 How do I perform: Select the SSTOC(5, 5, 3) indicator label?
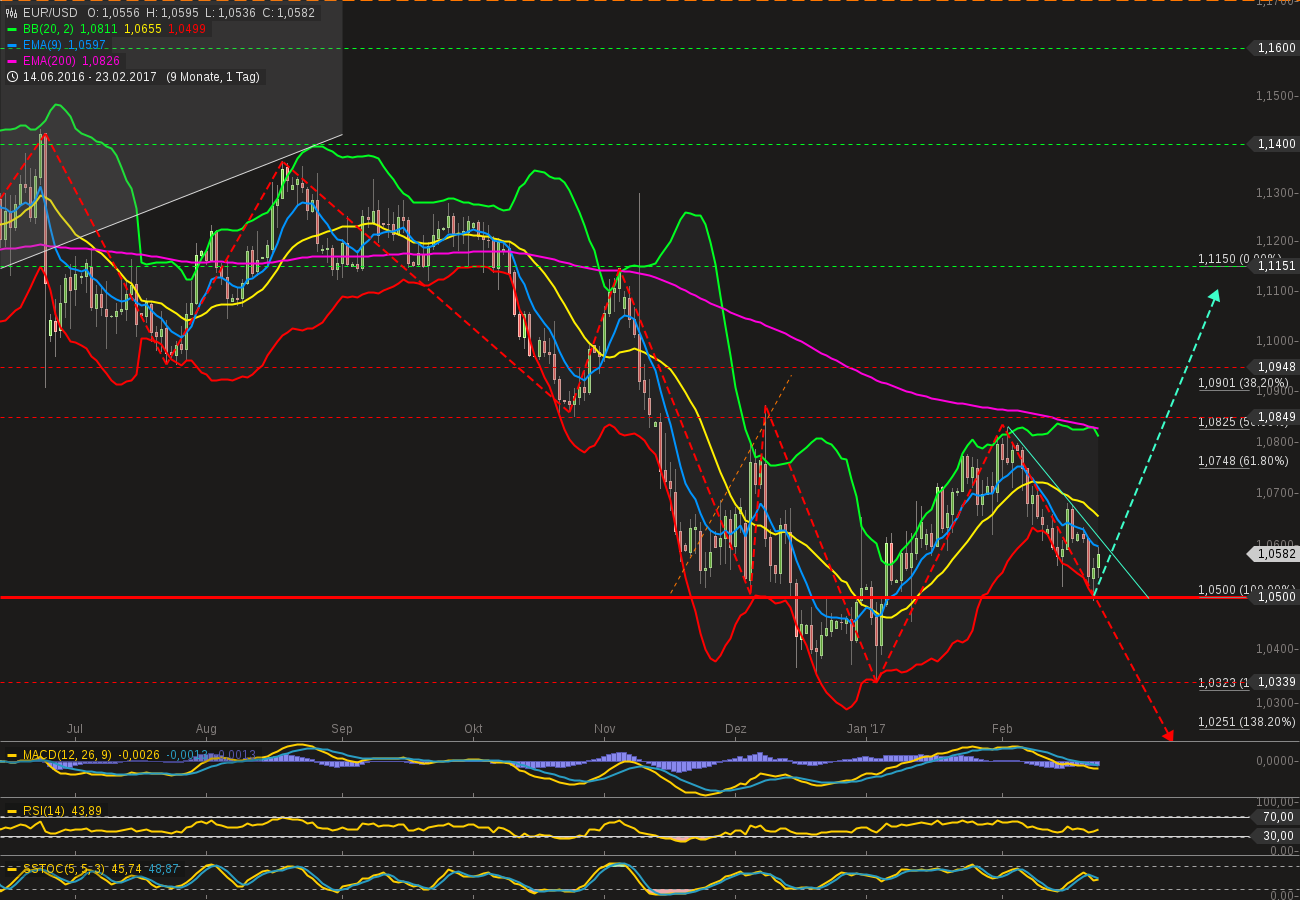tap(64, 870)
